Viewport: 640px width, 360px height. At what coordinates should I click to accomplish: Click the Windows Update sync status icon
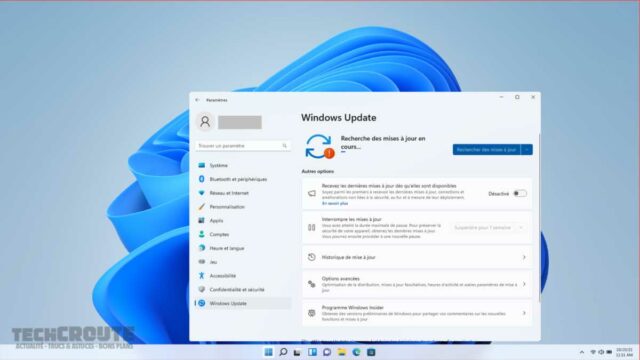[x=320, y=147]
